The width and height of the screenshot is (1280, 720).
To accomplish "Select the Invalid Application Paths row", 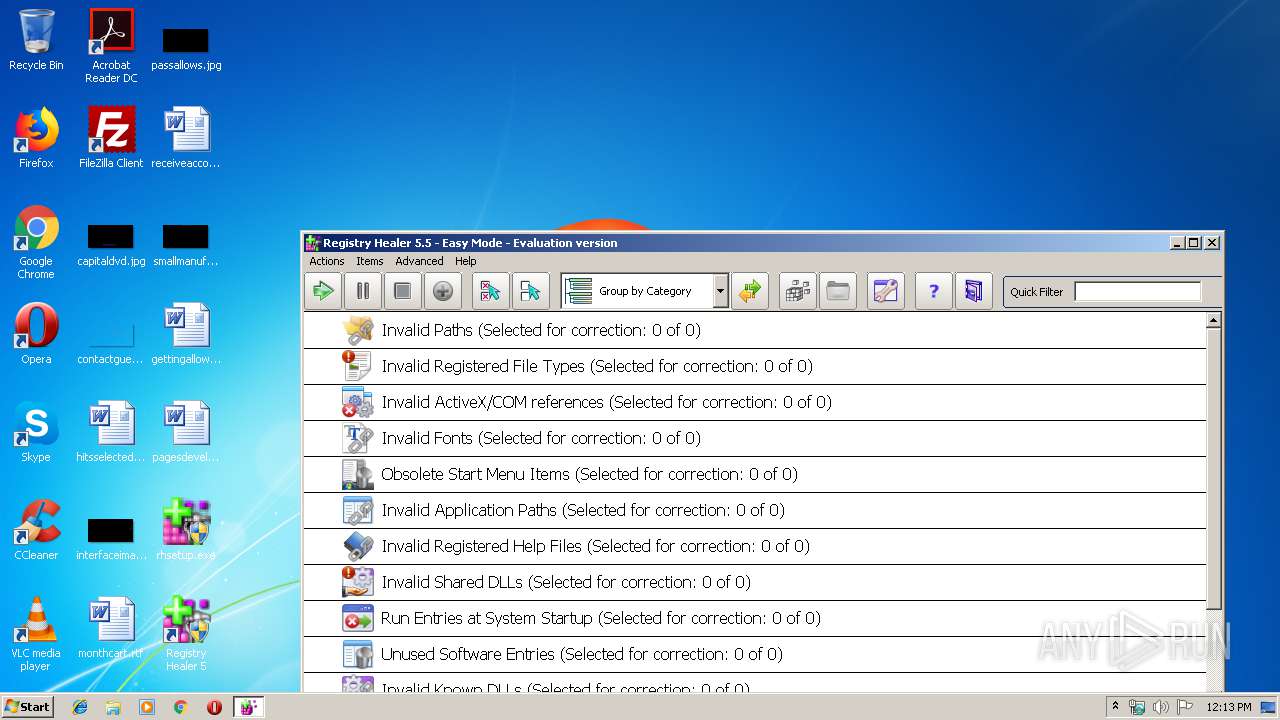I will 755,510.
